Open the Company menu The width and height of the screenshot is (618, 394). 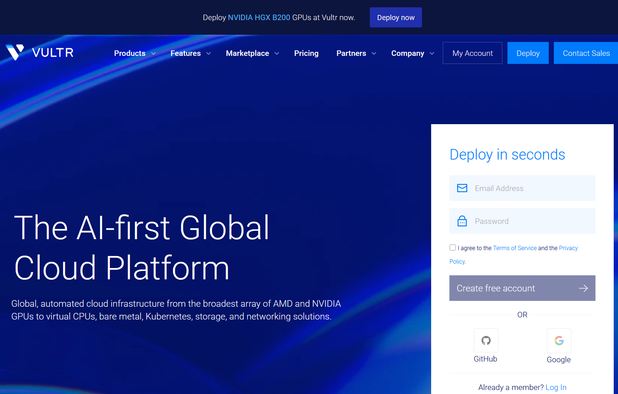tap(408, 53)
